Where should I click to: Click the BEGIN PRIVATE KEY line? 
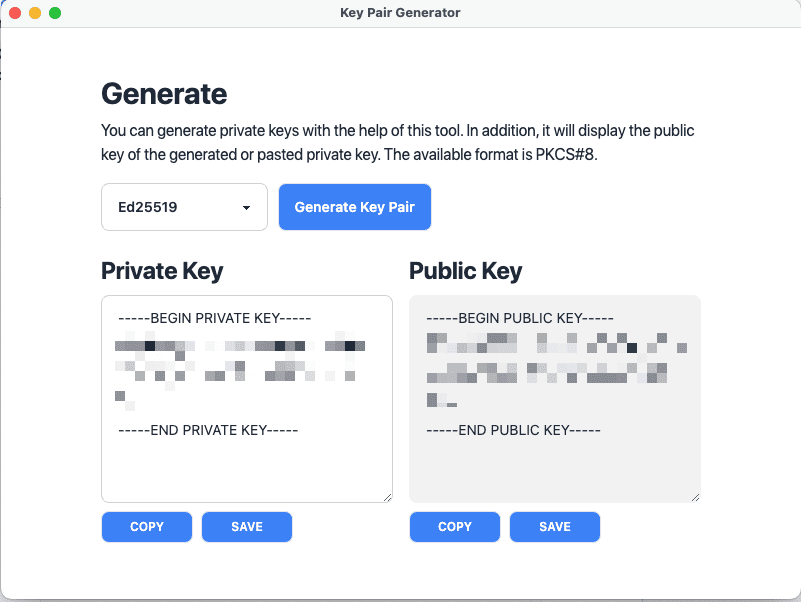pos(215,318)
